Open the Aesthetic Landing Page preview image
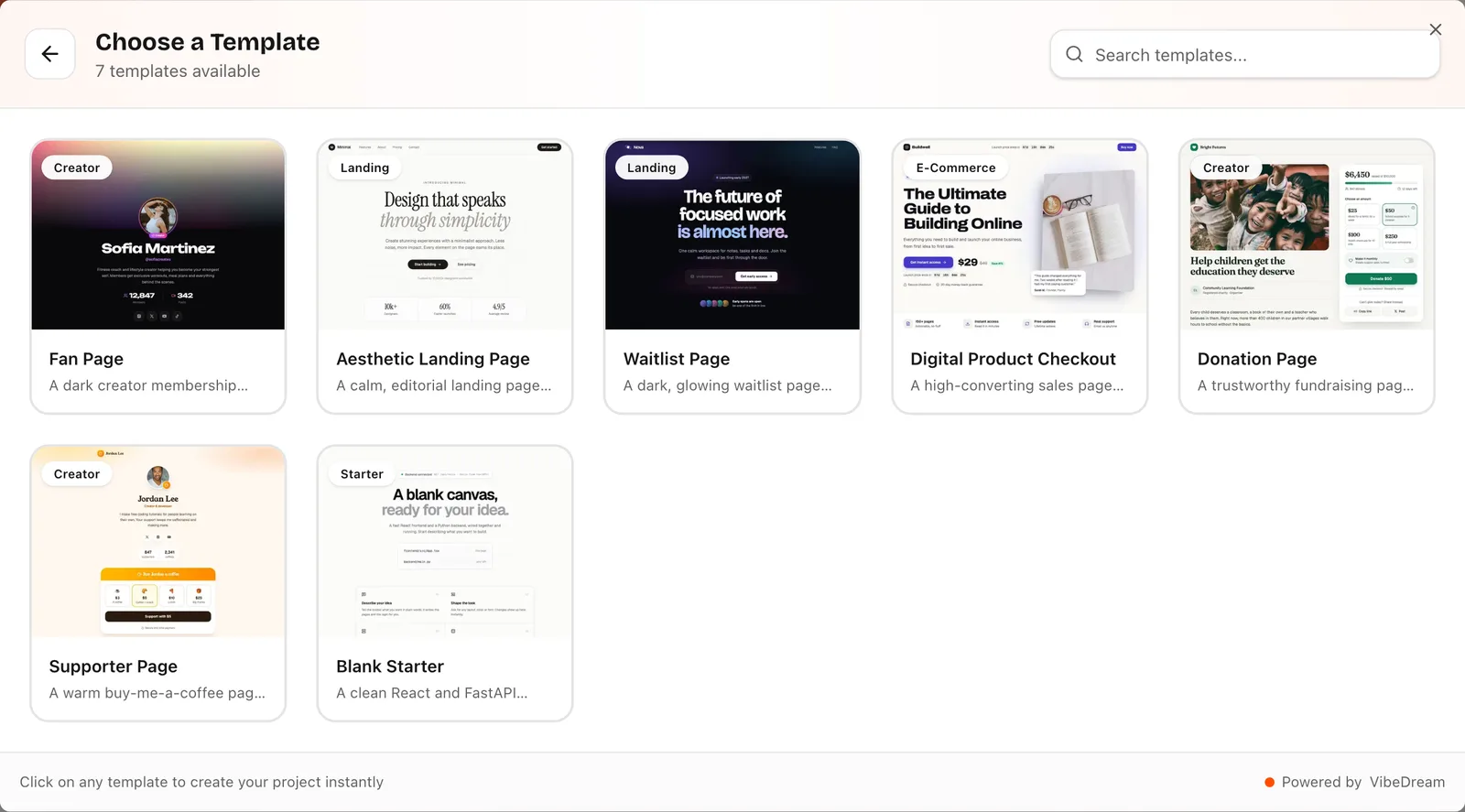The height and width of the screenshot is (812, 1465). click(x=445, y=235)
